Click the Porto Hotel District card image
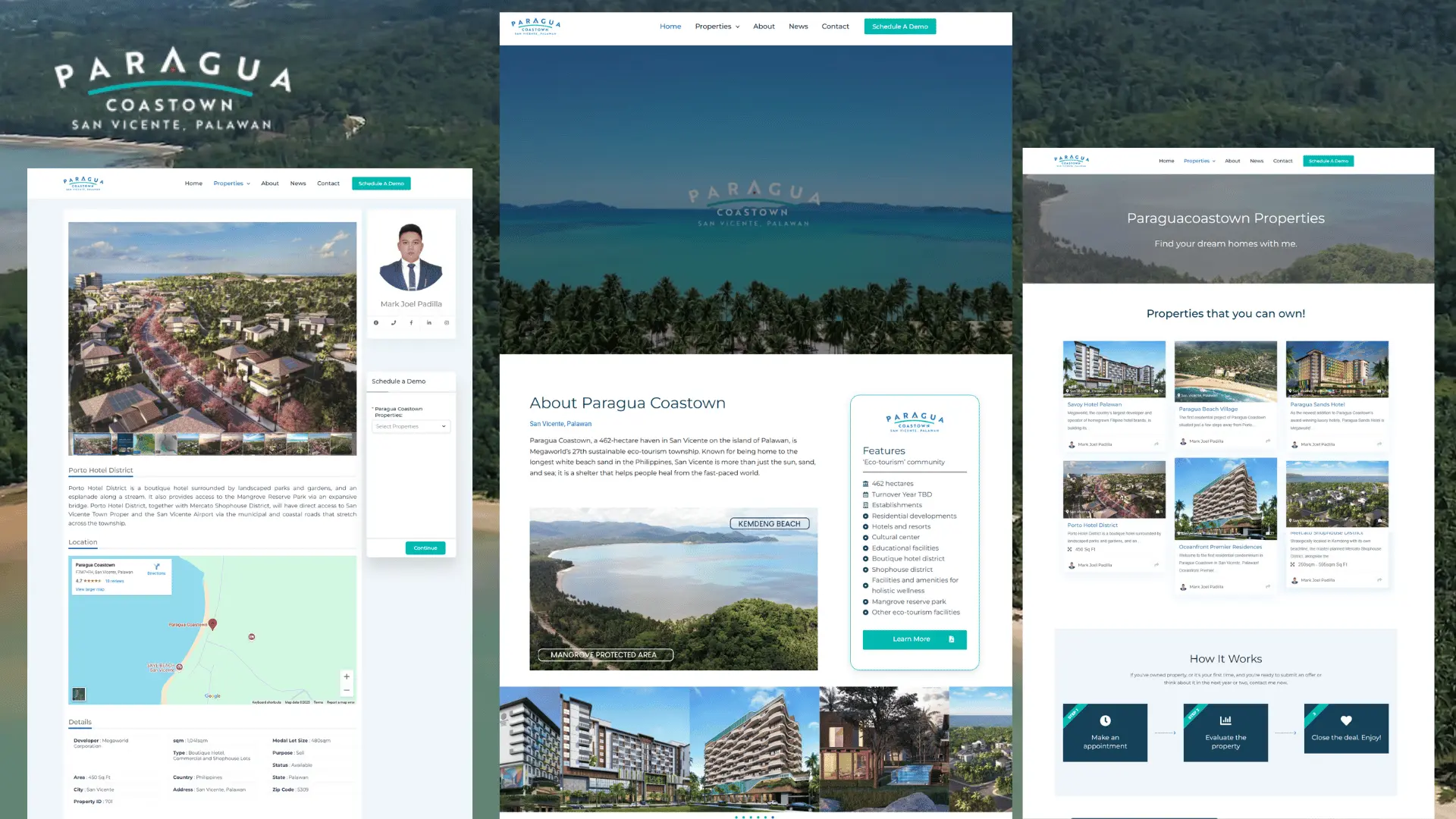The height and width of the screenshot is (819, 1456). [x=1114, y=489]
